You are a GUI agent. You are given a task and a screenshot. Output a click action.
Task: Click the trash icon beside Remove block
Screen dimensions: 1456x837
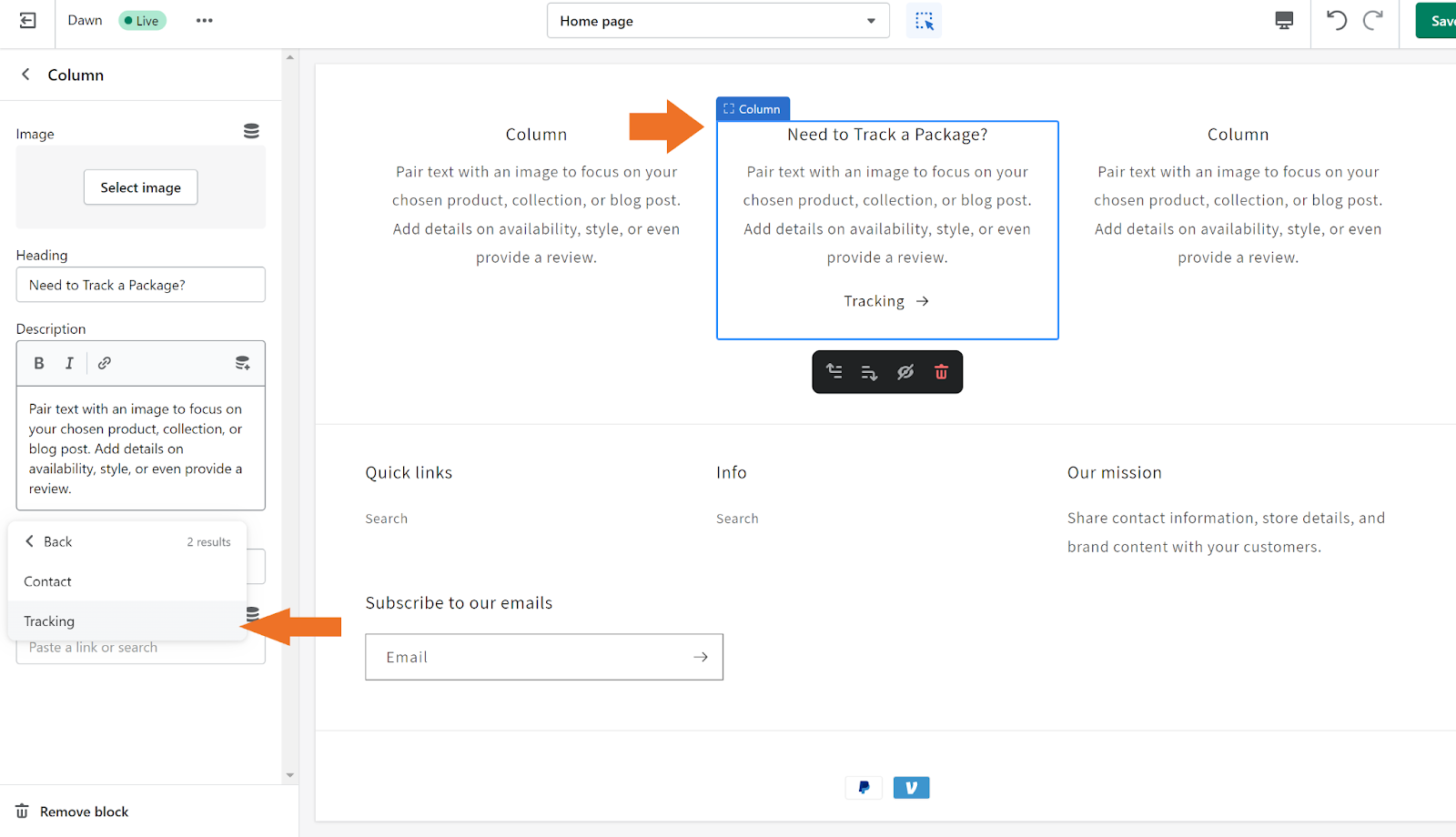click(x=22, y=812)
